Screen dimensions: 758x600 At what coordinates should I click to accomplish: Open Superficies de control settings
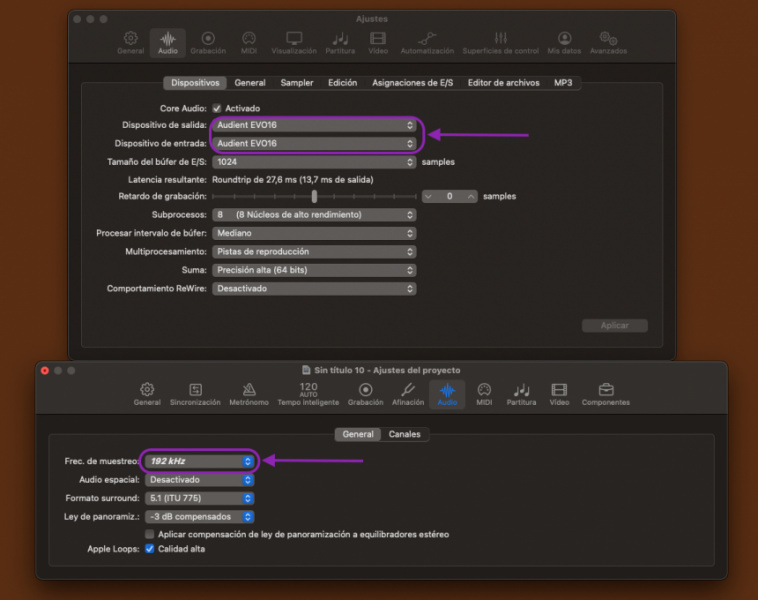[500, 43]
